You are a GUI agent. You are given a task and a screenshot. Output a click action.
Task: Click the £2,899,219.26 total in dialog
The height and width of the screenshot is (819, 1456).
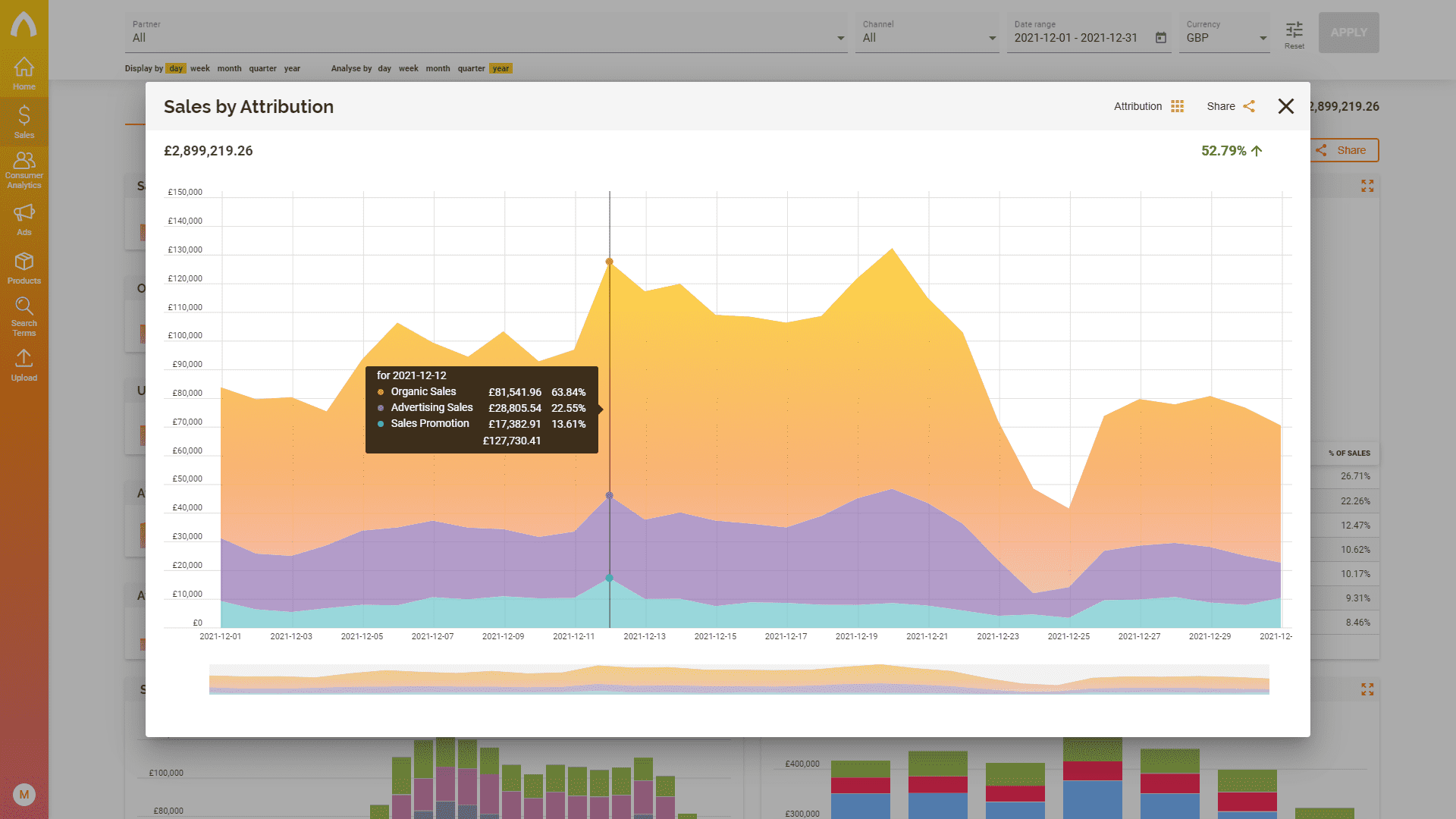[x=208, y=151]
